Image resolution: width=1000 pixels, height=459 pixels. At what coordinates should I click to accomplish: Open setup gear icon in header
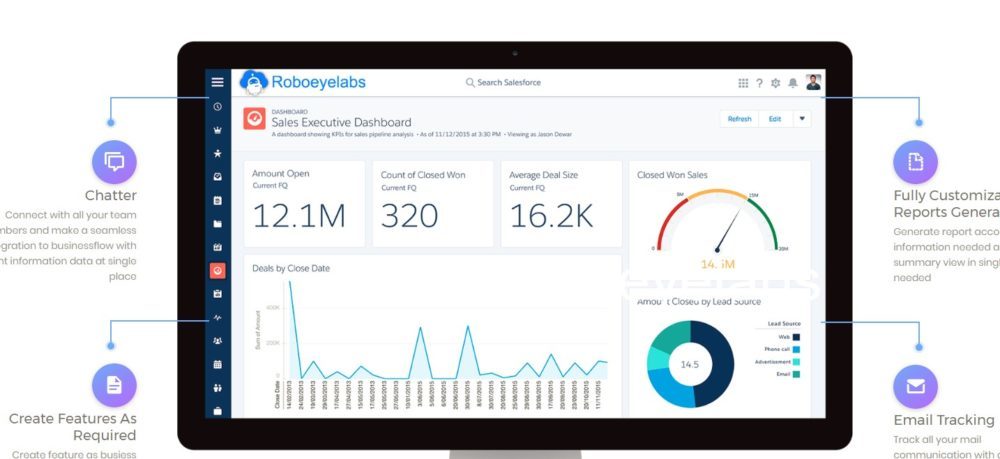coord(776,83)
